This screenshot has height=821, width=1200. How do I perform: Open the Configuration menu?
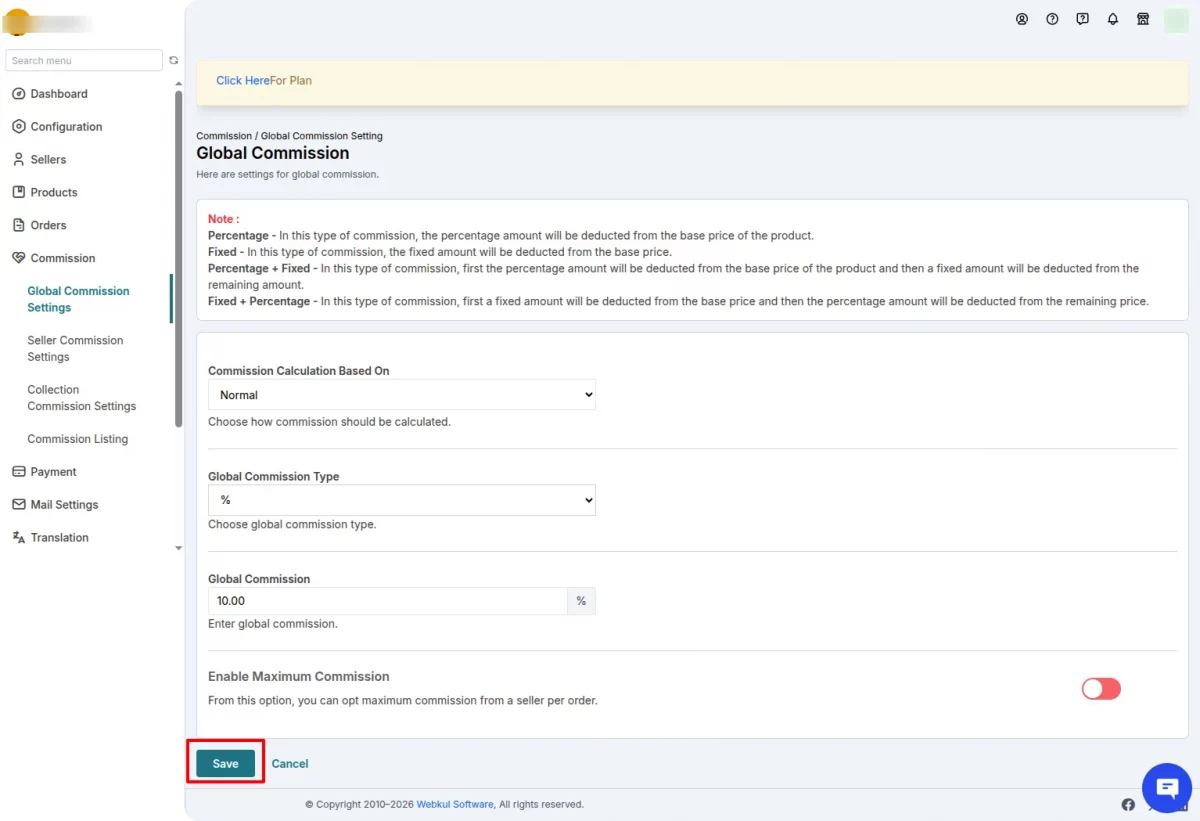[66, 127]
